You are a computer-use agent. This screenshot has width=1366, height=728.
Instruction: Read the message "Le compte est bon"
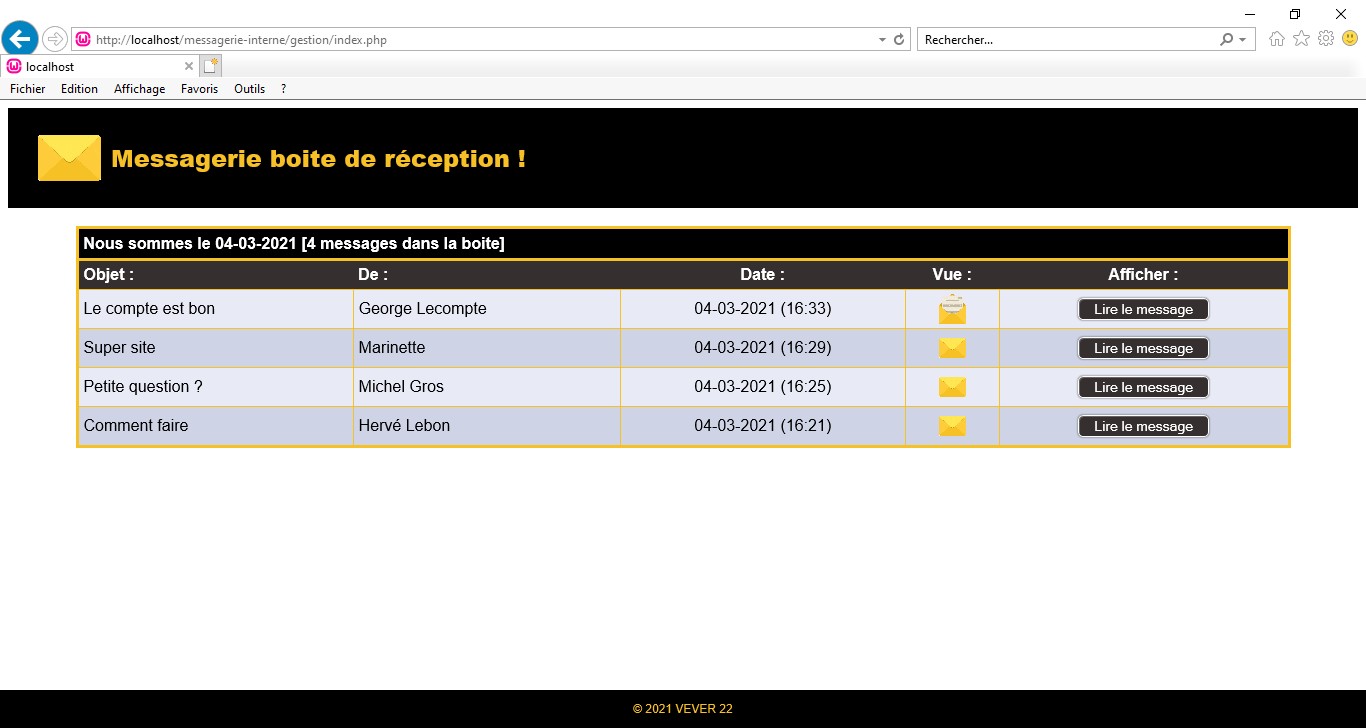click(1143, 309)
